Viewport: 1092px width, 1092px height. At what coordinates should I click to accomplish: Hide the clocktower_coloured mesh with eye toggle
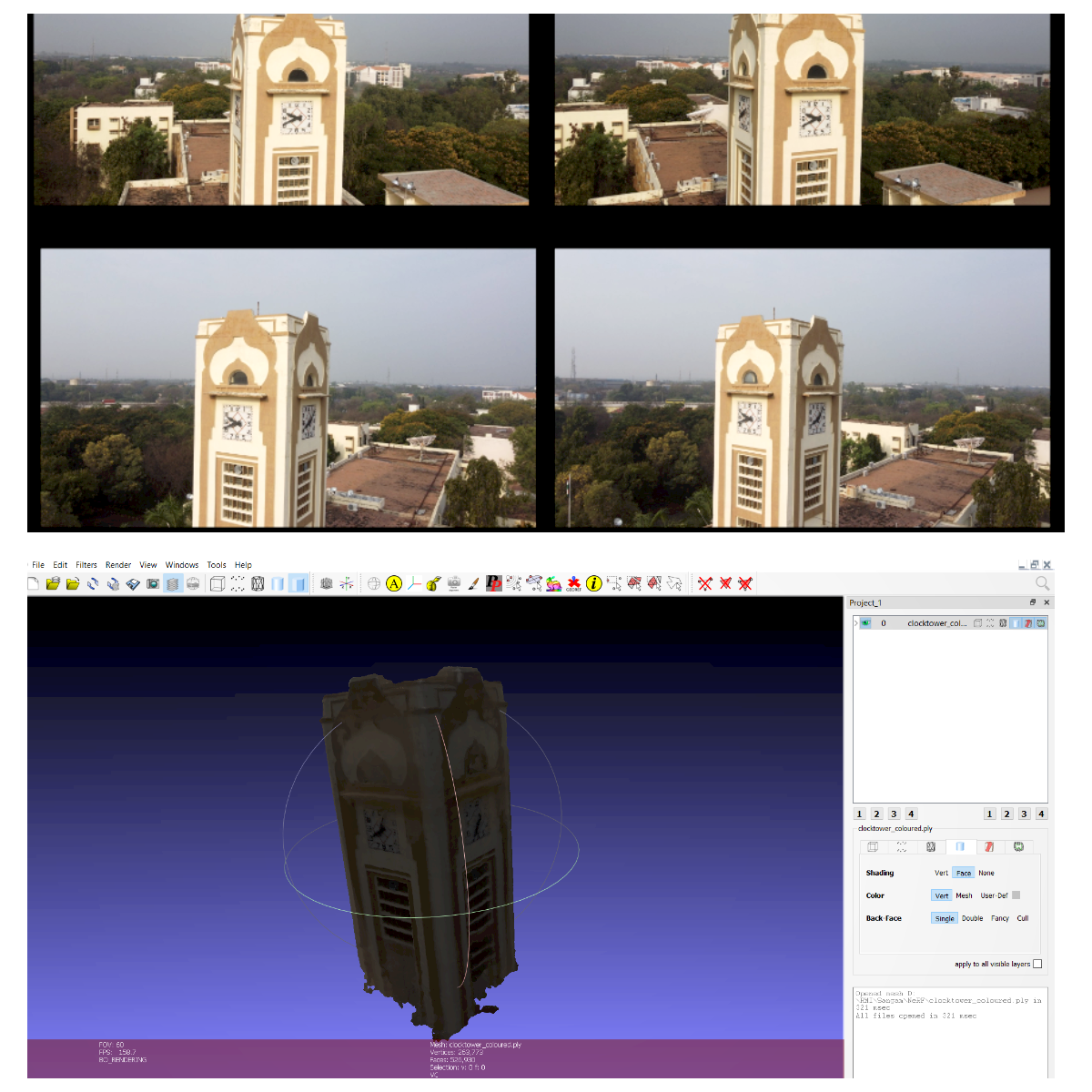tap(865, 622)
